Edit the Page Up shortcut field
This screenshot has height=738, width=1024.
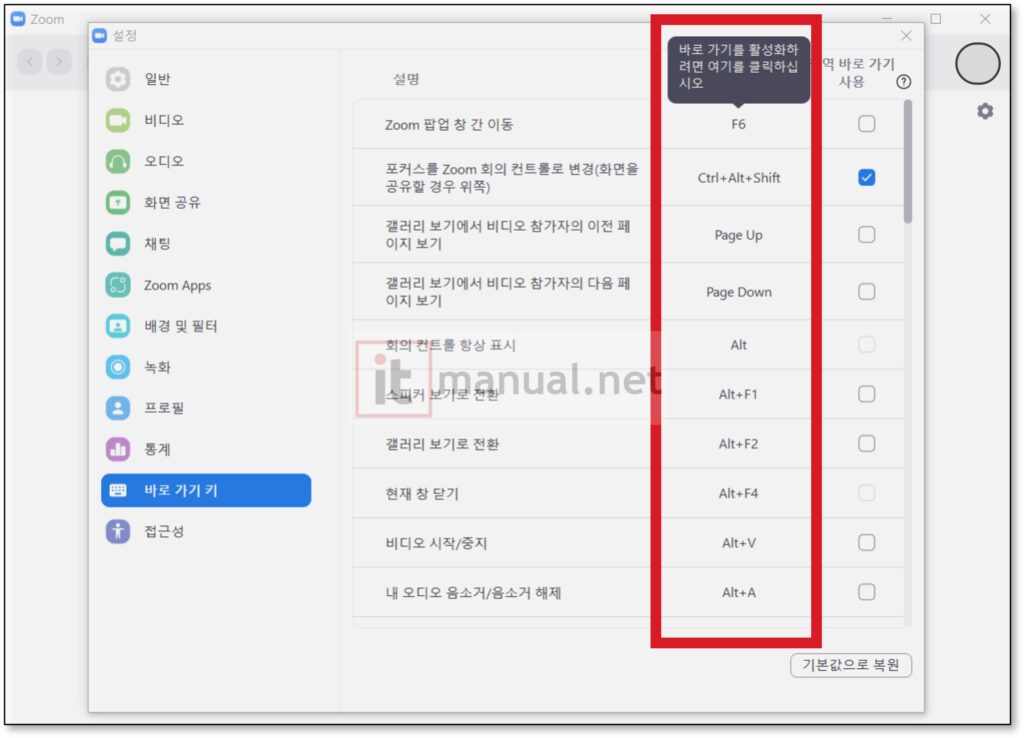point(738,235)
